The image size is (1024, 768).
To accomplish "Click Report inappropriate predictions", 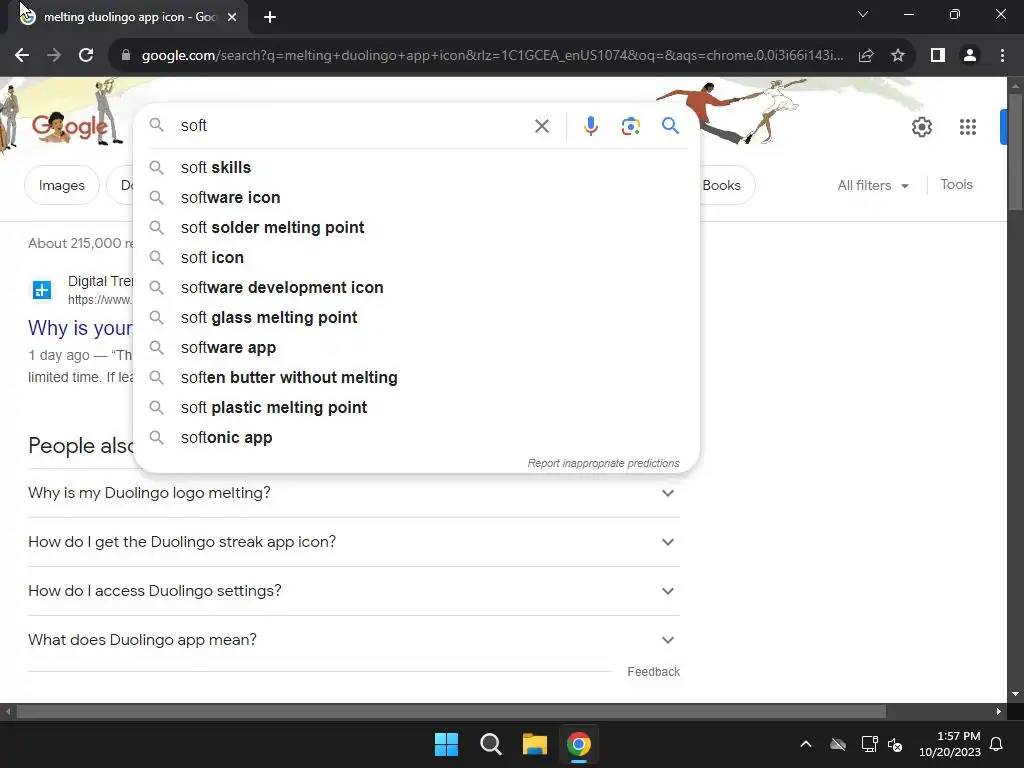I will [x=603, y=463].
